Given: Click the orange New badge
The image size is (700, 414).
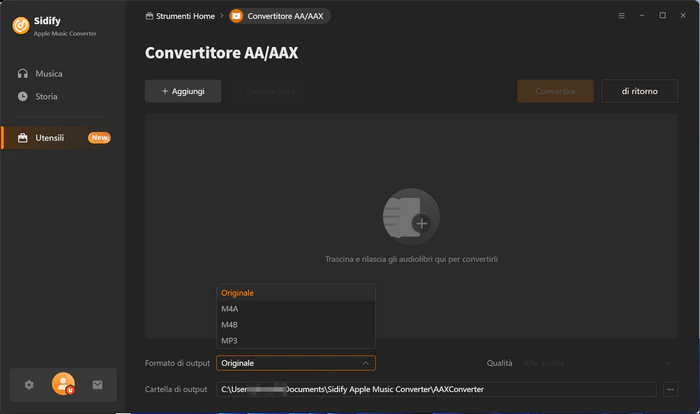Looking at the screenshot, I should (x=99, y=138).
